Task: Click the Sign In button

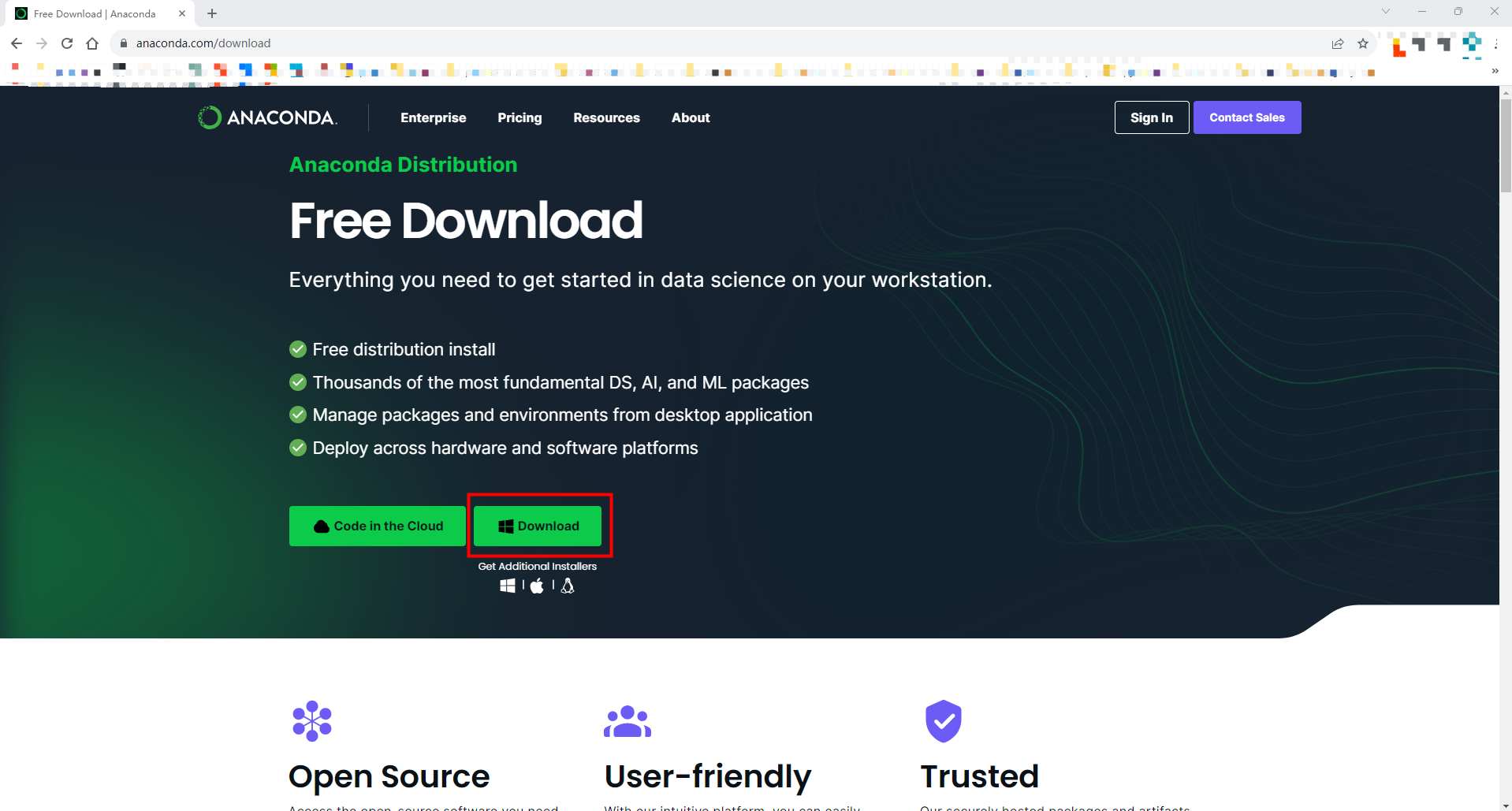Action: click(x=1152, y=117)
